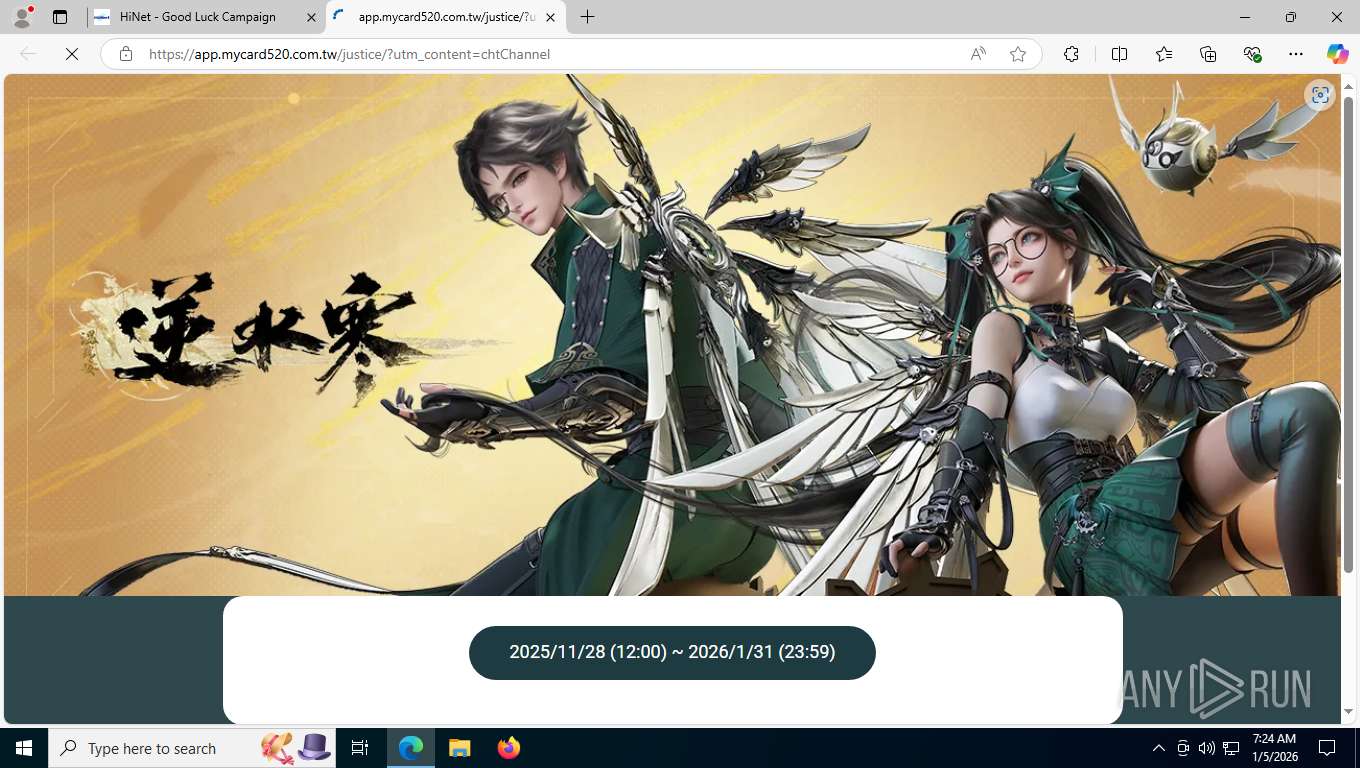Stop loading the page
The height and width of the screenshot is (768, 1360).
coord(72,54)
